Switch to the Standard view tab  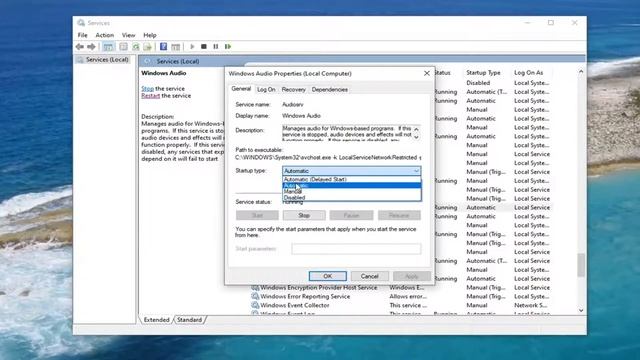point(189,320)
